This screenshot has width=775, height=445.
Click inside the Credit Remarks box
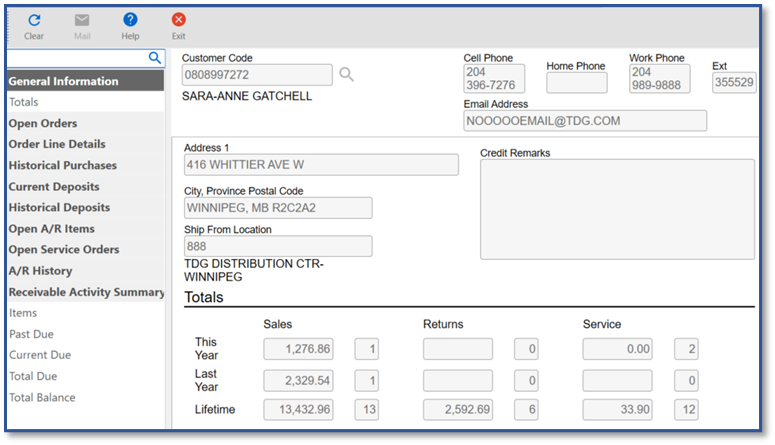tap(617, 209)
